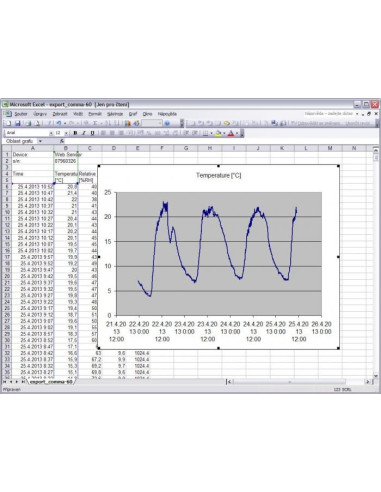Viewport: 381px width, 492px height.
Task: Click the horizontal scrollbar right arrow
Action: [368, 382]
